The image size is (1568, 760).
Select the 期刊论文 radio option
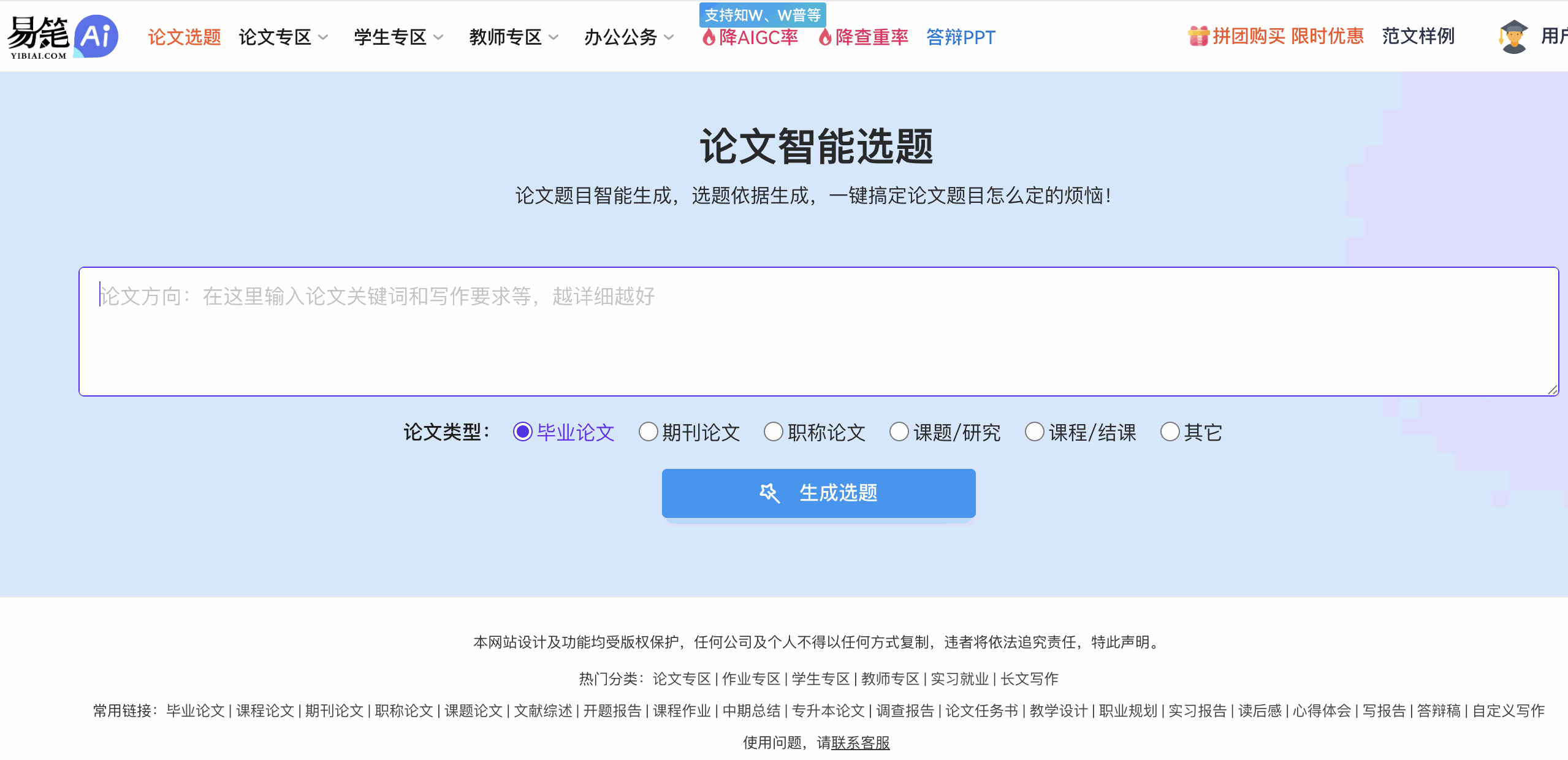pos(648,432)
